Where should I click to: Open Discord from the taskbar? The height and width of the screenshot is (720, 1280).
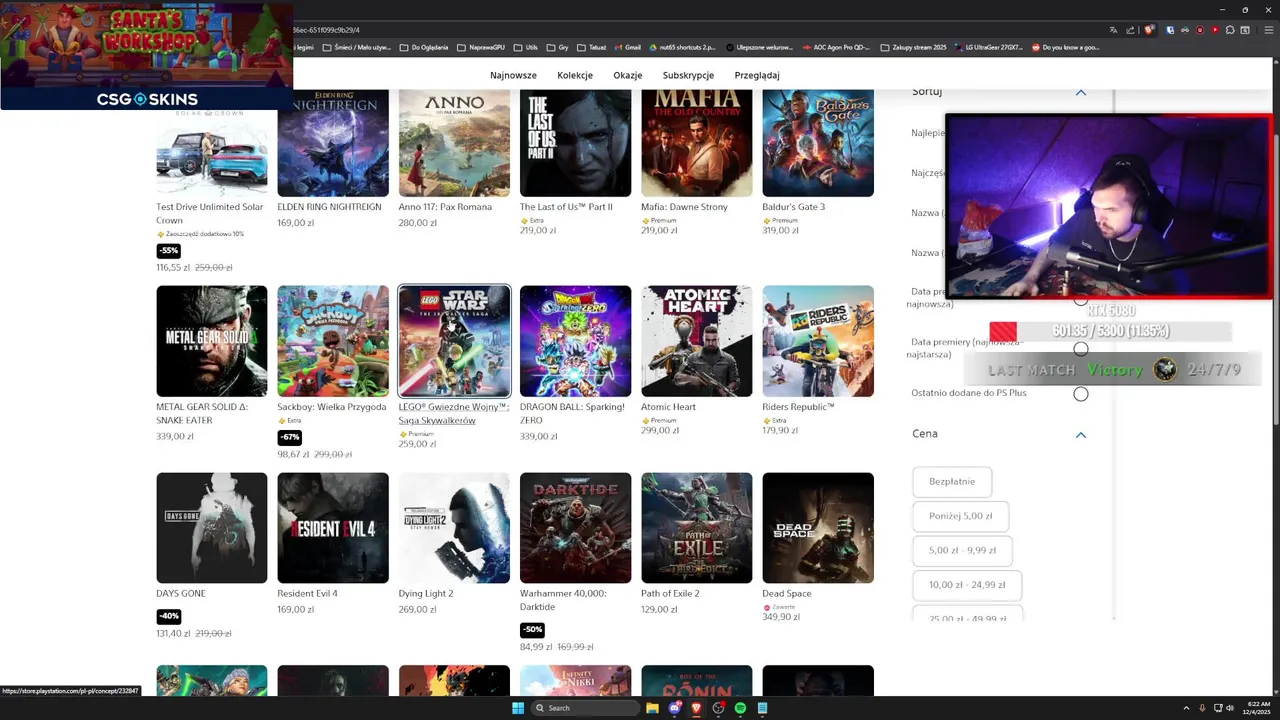pos(674,708)
